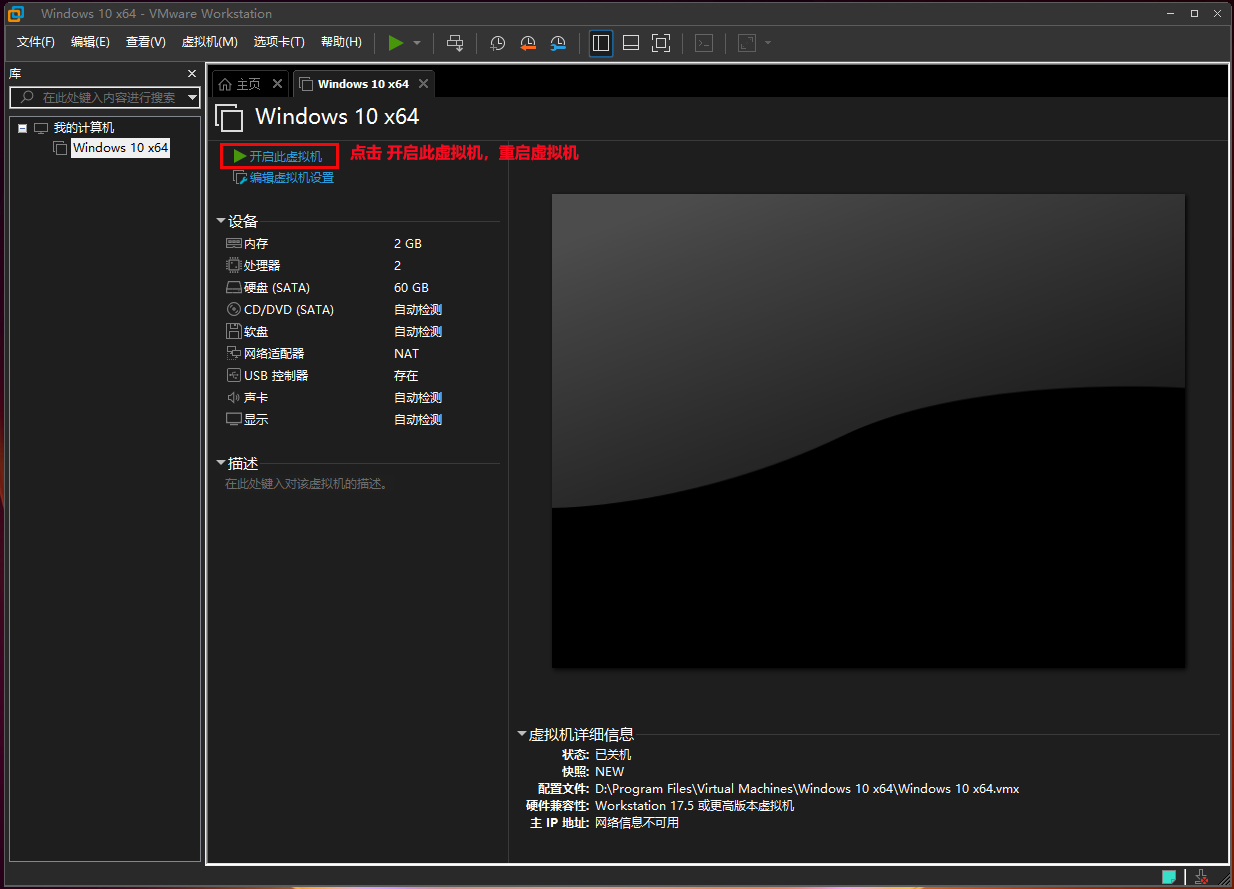Open 编辑虚拟机设置 link
This screenshot has height=889, width=1234.
(x=291, y=178)
